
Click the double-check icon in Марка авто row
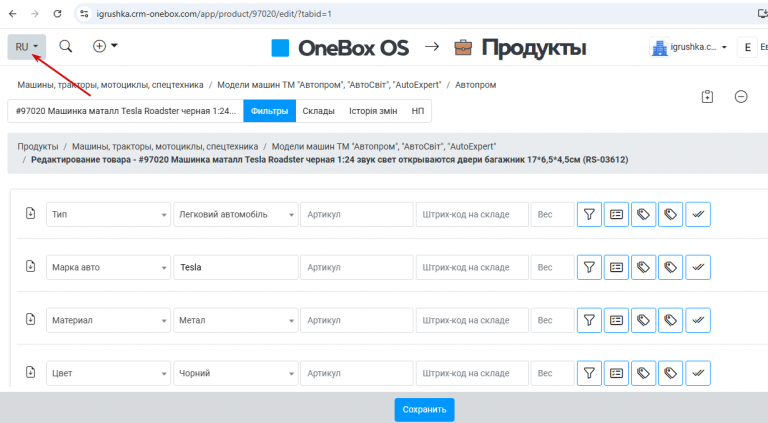point(698,267)
